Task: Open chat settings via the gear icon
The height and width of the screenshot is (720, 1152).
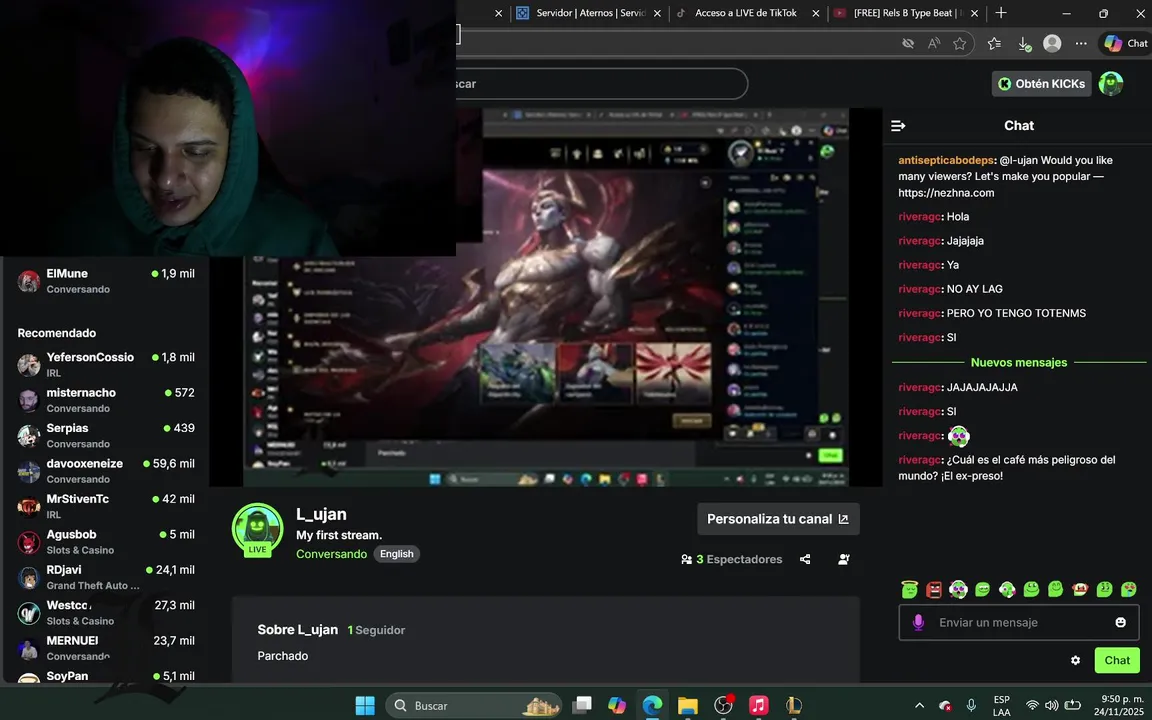Action: (x=1076, y=660)
